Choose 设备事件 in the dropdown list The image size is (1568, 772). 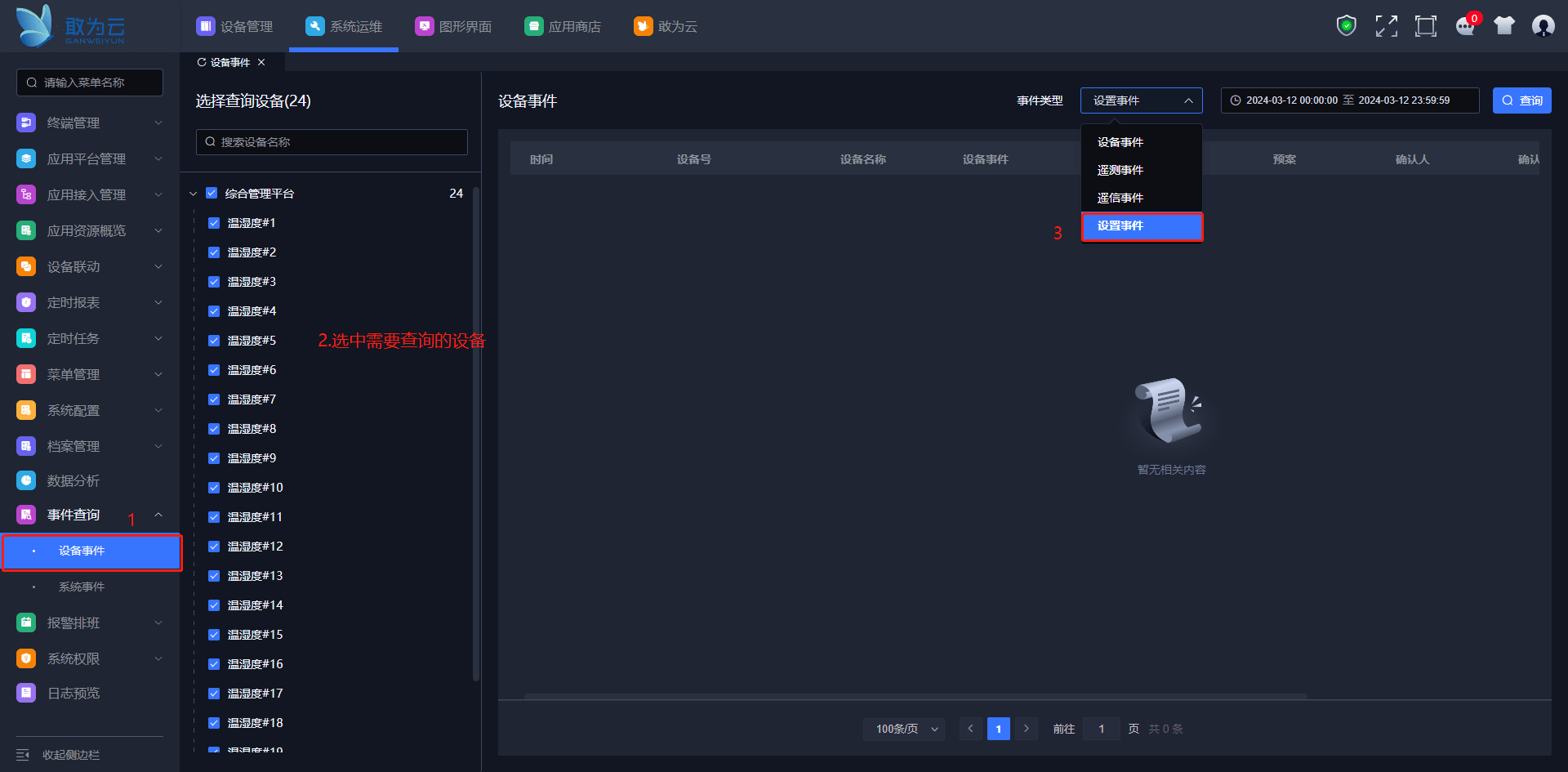coord(1142,142)
